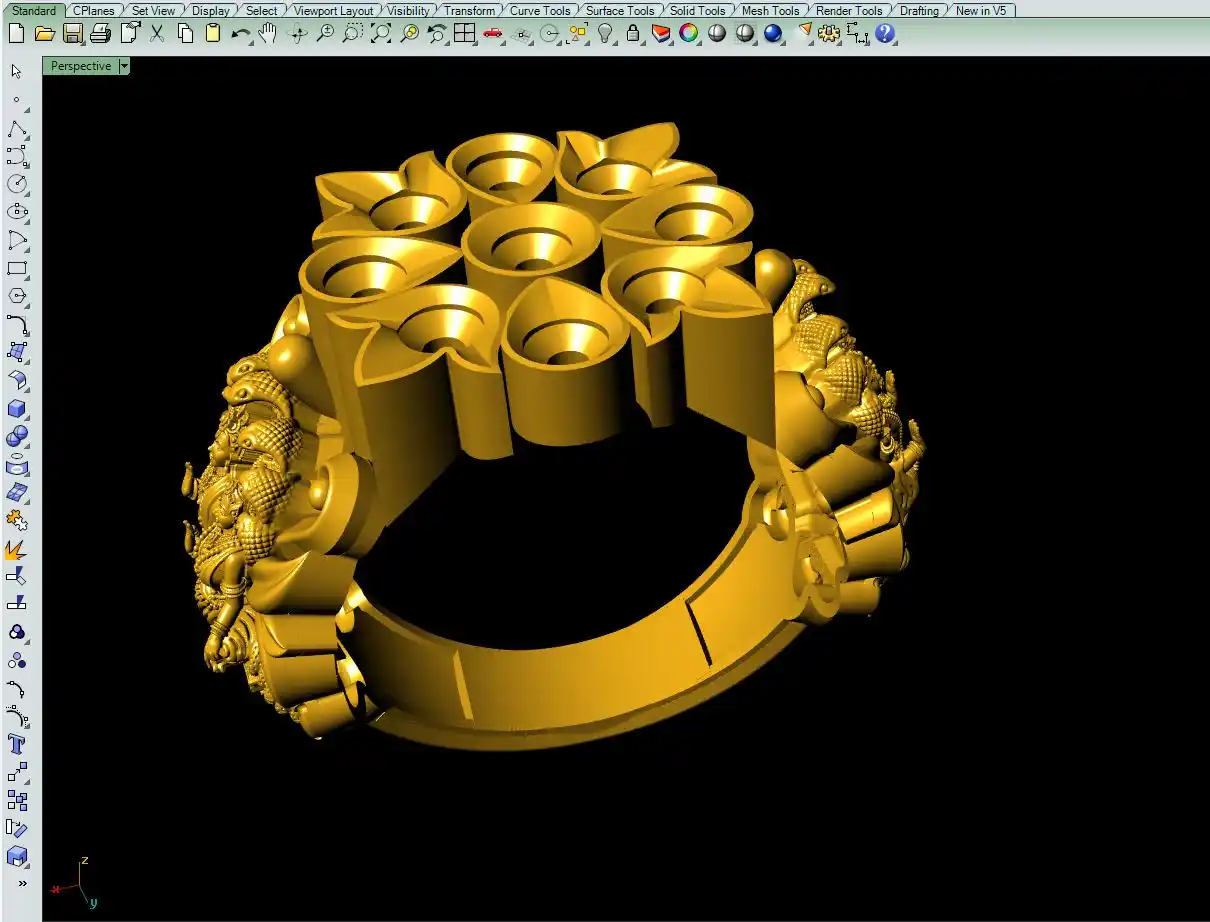Toggle the four-viewport layout icon
The width and height of the screenshot is (1210, 922).
pos(464,34)
